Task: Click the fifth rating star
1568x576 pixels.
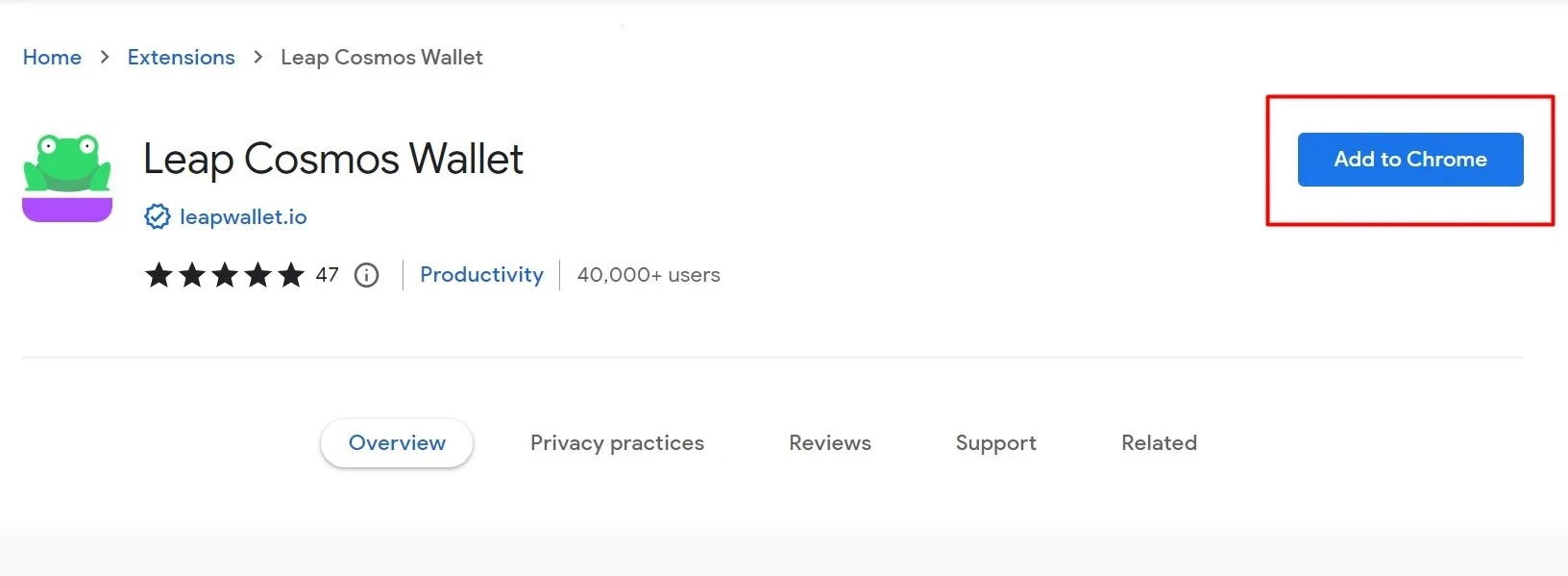Action: [x=291, y=275]
